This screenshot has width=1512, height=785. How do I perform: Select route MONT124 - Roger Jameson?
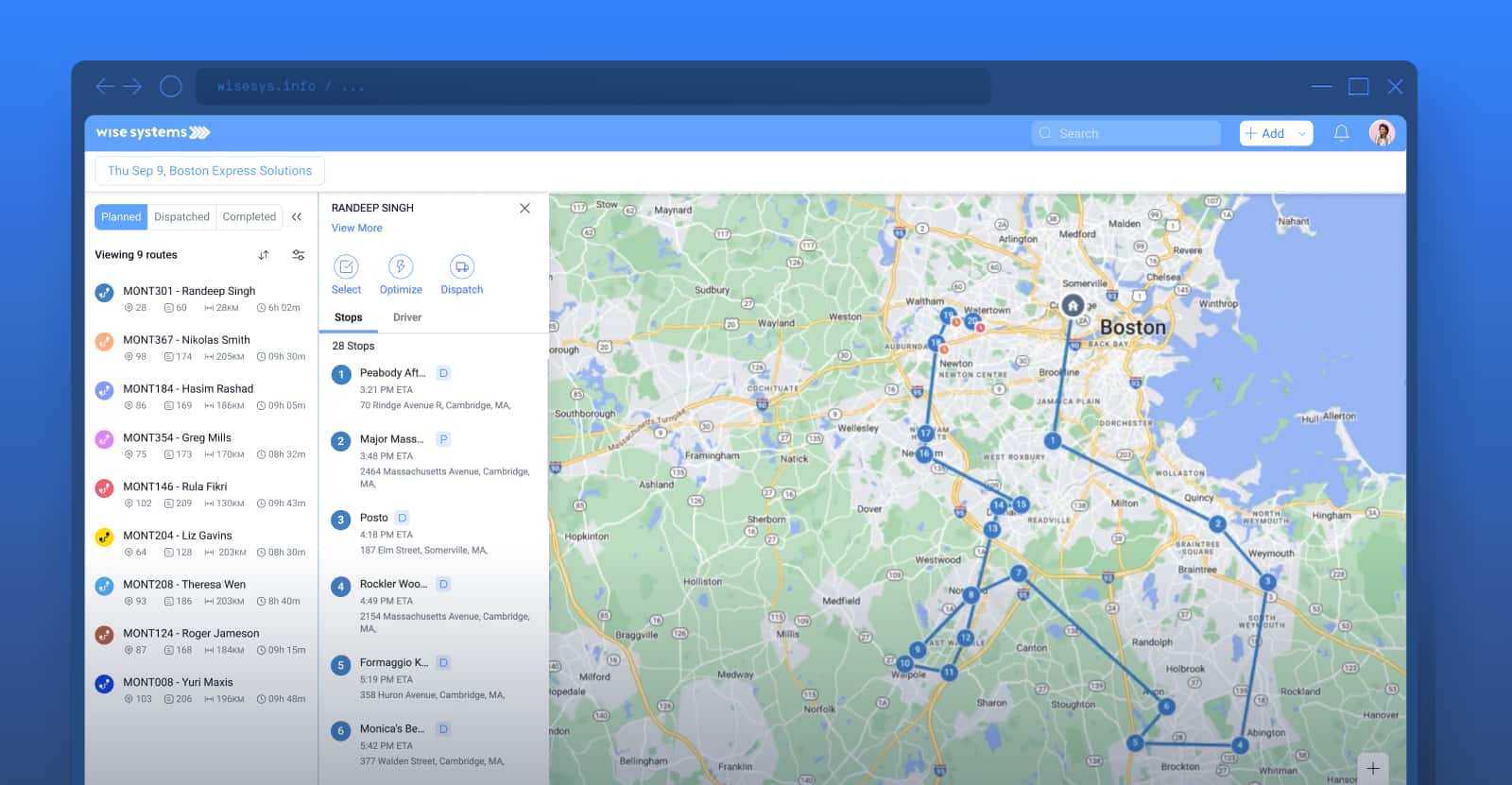(200, 641)
